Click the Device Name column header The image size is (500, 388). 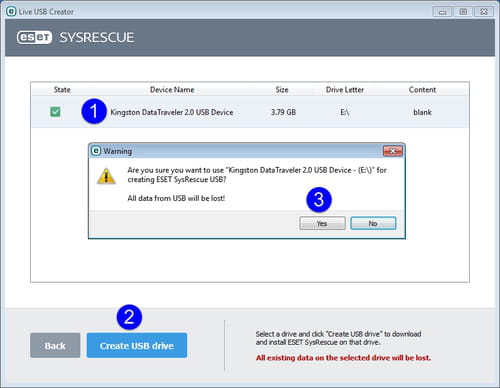tap(172, 90)
